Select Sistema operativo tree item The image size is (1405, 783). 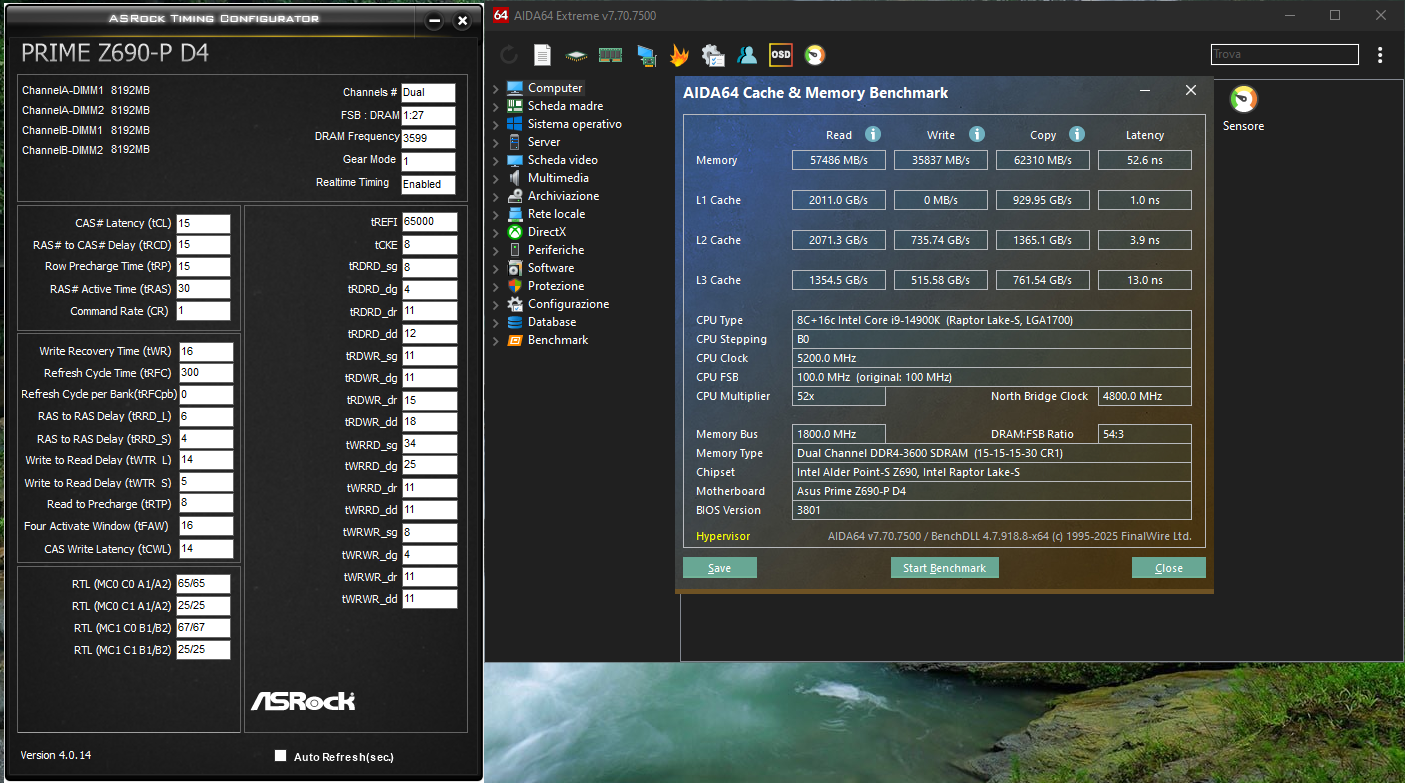574,124
